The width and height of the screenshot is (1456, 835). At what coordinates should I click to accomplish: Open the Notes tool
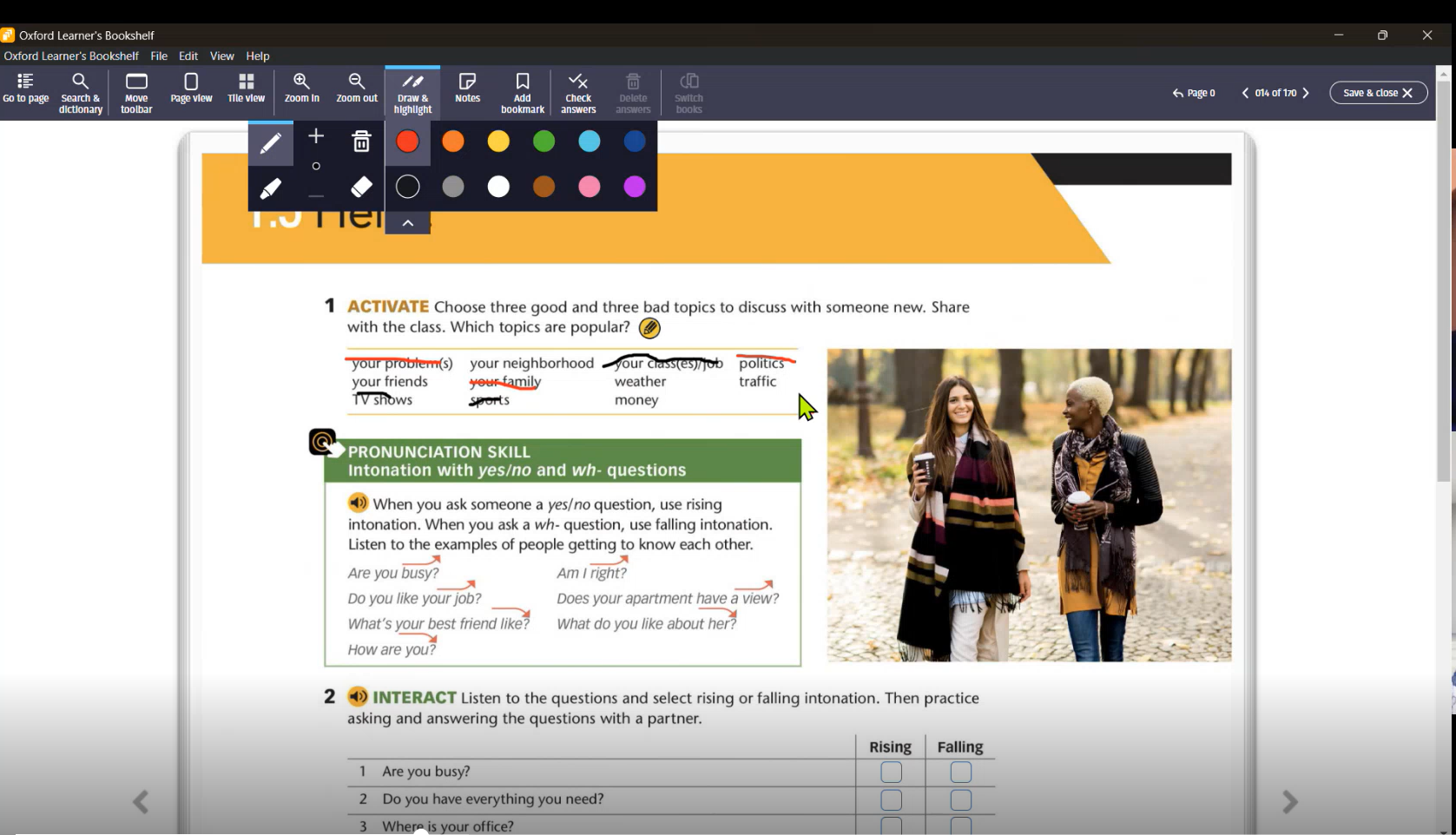(x=467, y=89)
